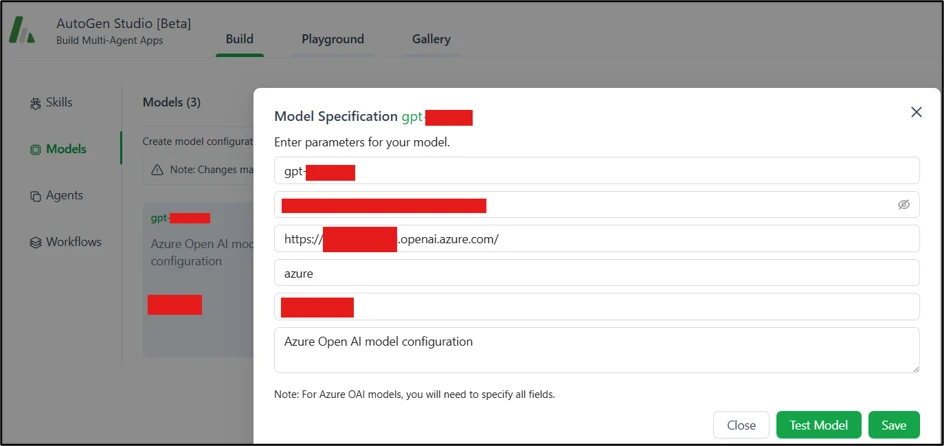Image resolution: width=944 pixels, height=446 pixels.
Task: Open the Workflows sidebar section
Action: coord(66,242)
